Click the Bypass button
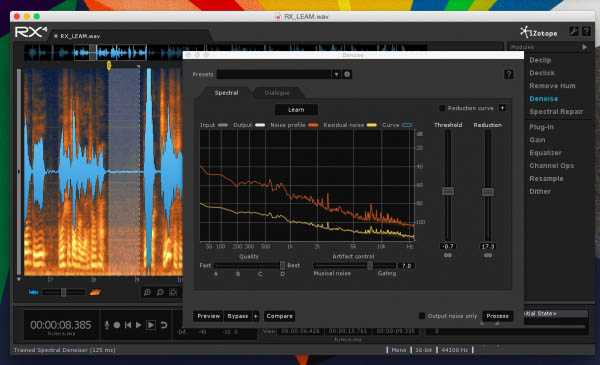The width and height of the screenshot is (600, 365). [238, 316]
